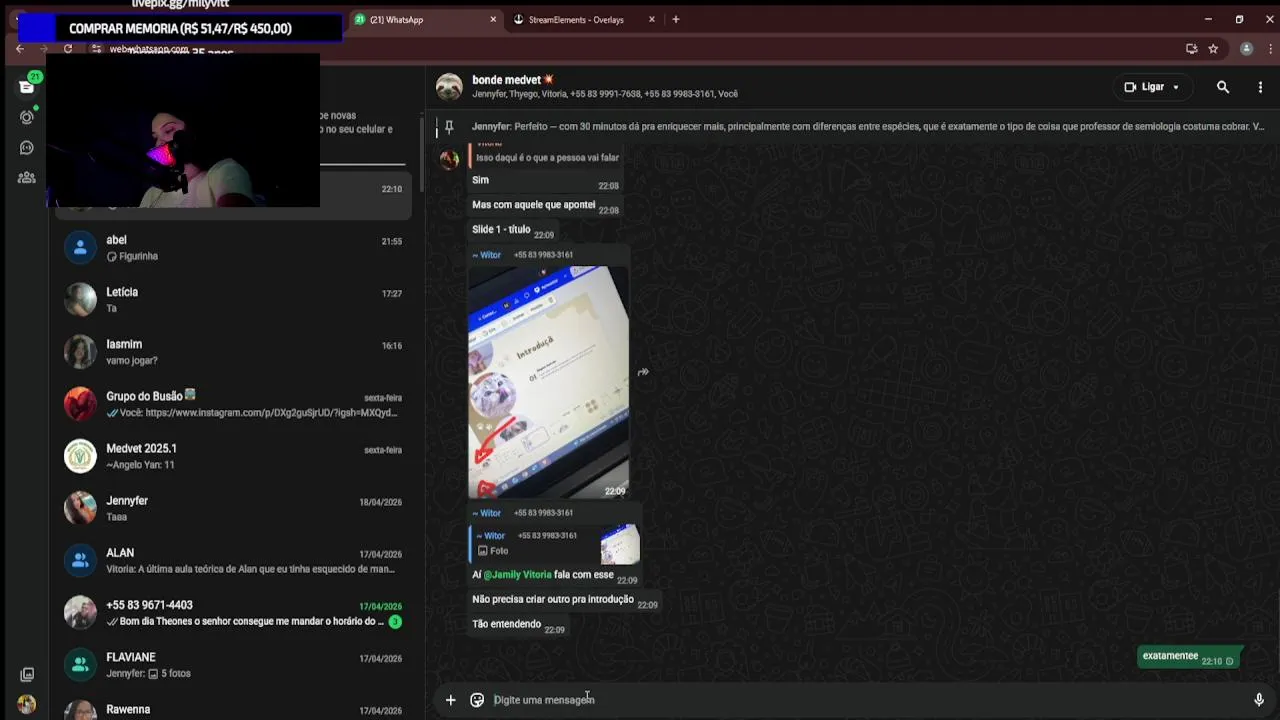Click the ~Witor sender name above photo
This screenshot has height=720, width=1280.
point(487,255)
